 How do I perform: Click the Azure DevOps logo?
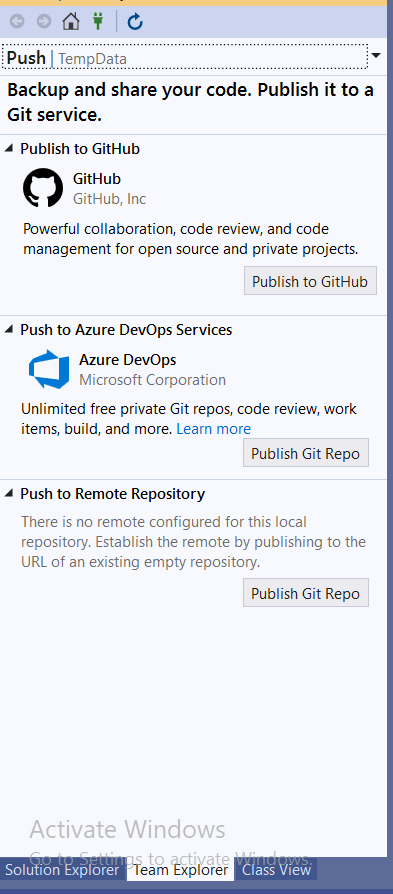pos(49,369)
